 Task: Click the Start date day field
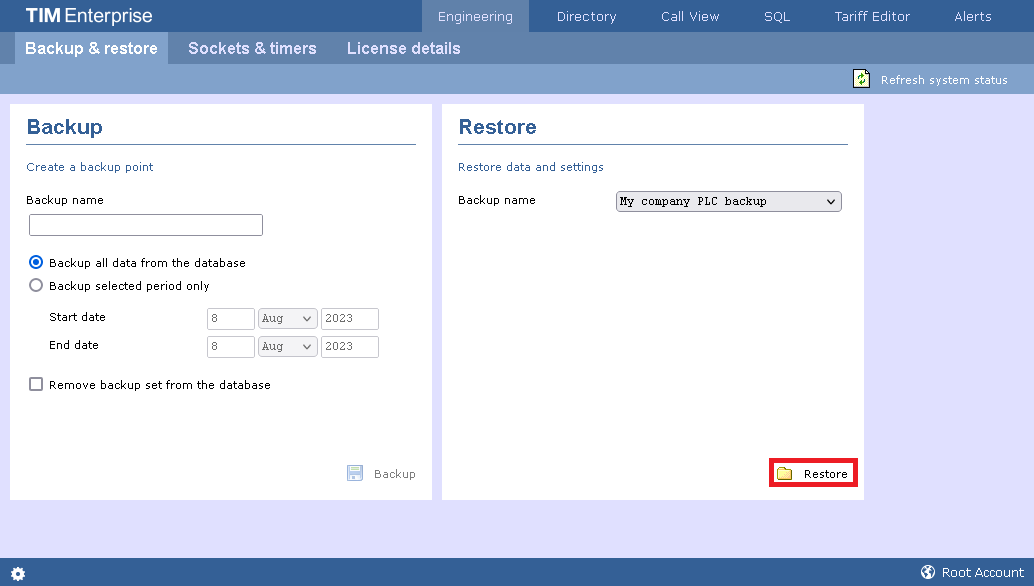(231, 319)
